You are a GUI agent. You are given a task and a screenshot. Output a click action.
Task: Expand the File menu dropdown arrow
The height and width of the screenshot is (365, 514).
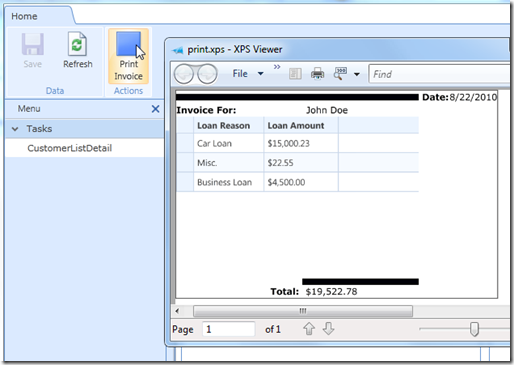point(261,74)
